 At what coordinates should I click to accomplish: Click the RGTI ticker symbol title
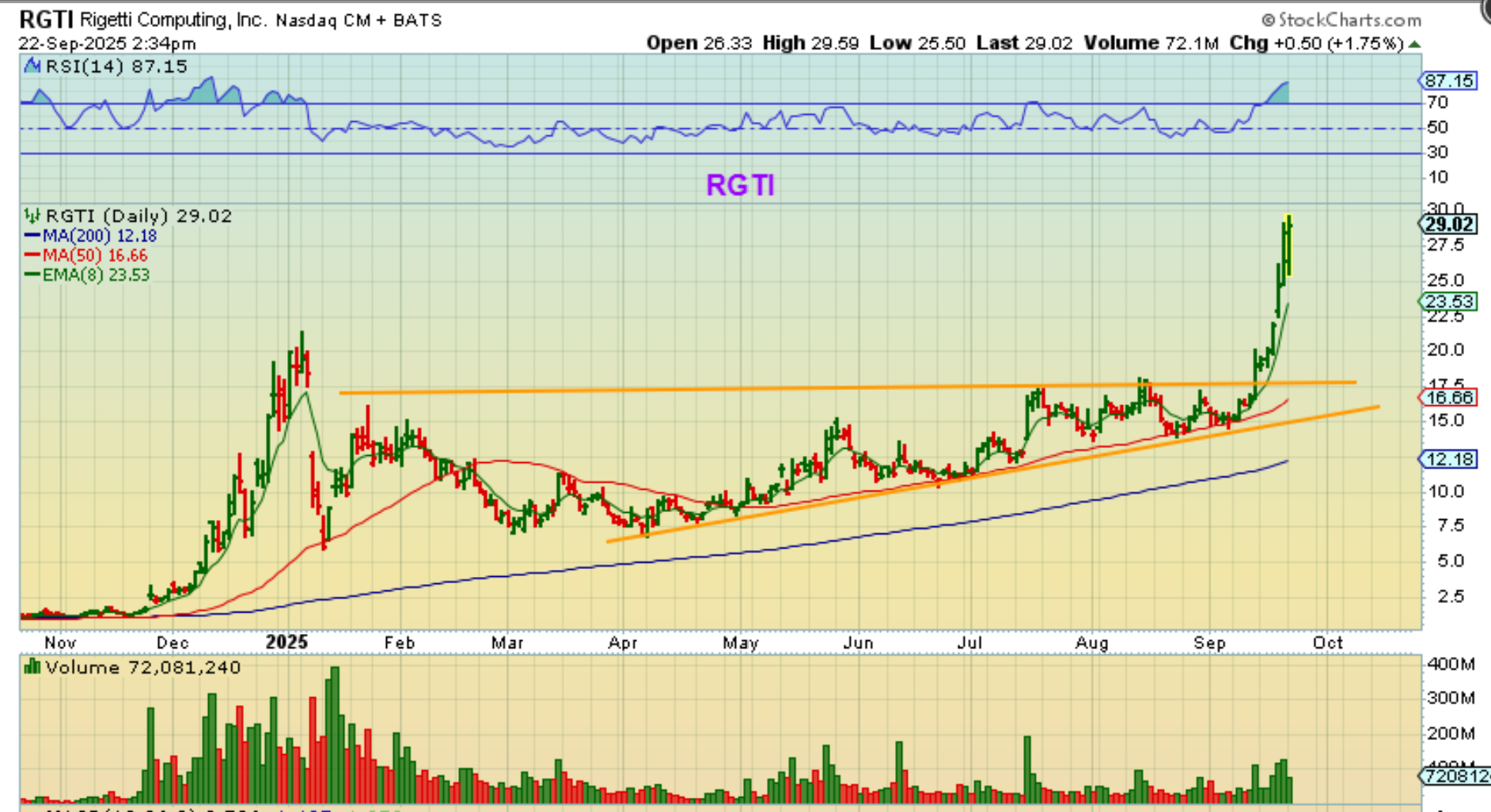[47, 19]
